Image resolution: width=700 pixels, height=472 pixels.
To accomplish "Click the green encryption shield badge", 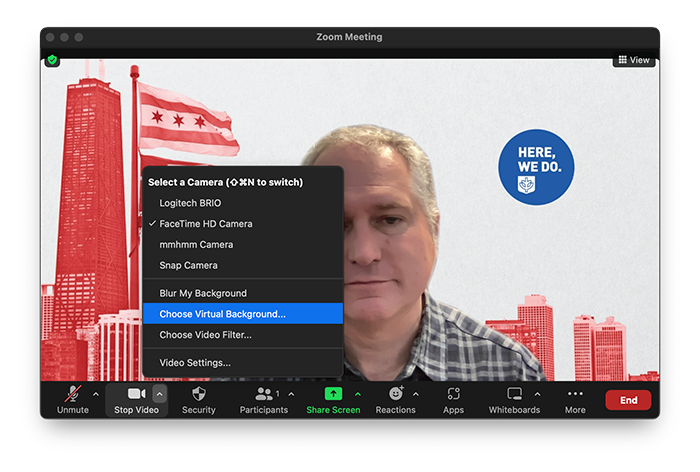I will pyautogui.click(x=52, y=60).
